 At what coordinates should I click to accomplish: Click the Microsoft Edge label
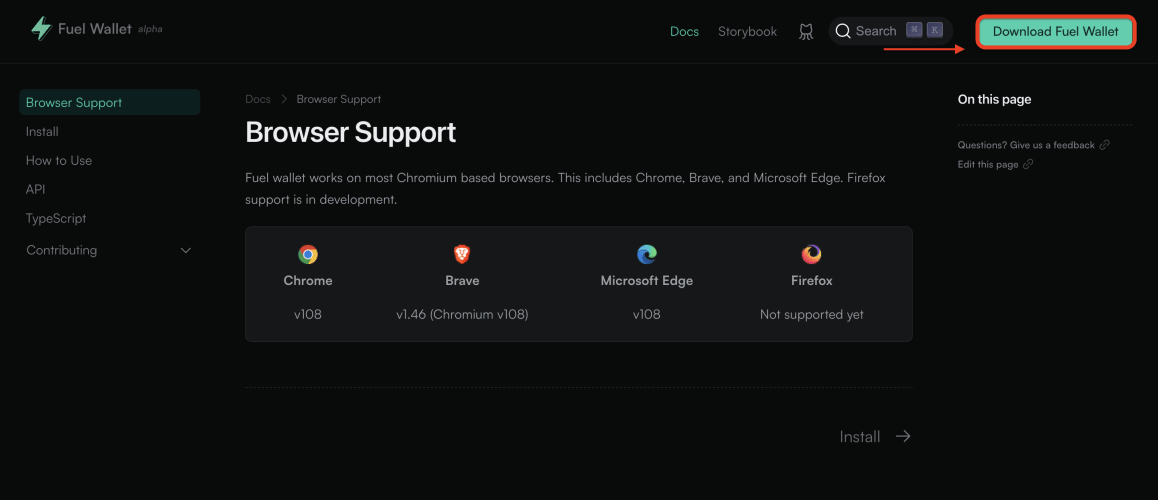click(647, 281)
